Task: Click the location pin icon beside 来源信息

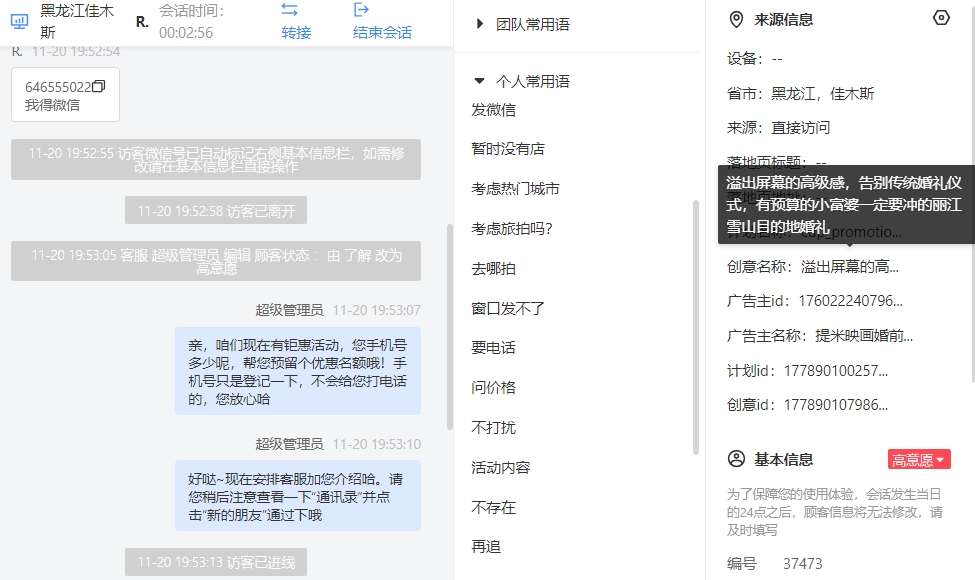Action: coord(736,20)
